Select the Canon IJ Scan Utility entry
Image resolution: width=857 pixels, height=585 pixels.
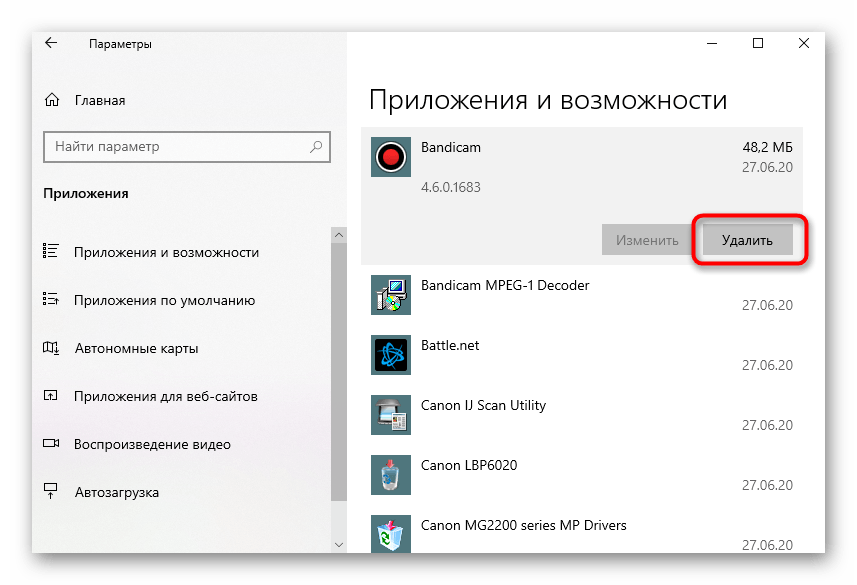point(582,416)
